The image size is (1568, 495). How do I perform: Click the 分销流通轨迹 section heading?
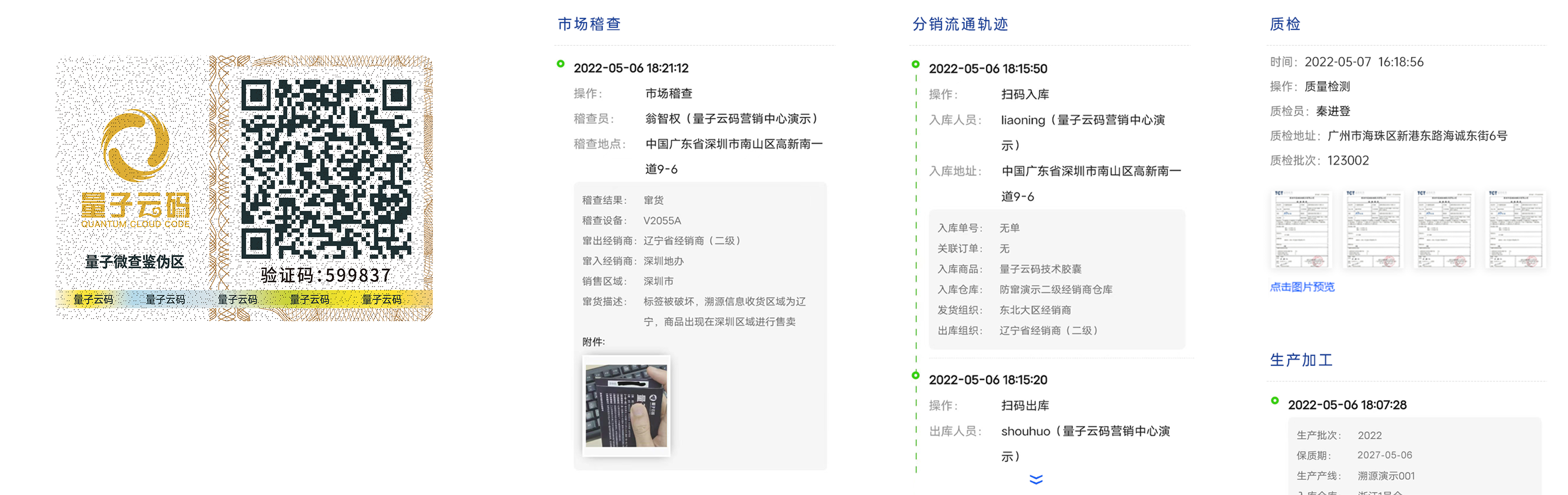click(x=960, y=24)
